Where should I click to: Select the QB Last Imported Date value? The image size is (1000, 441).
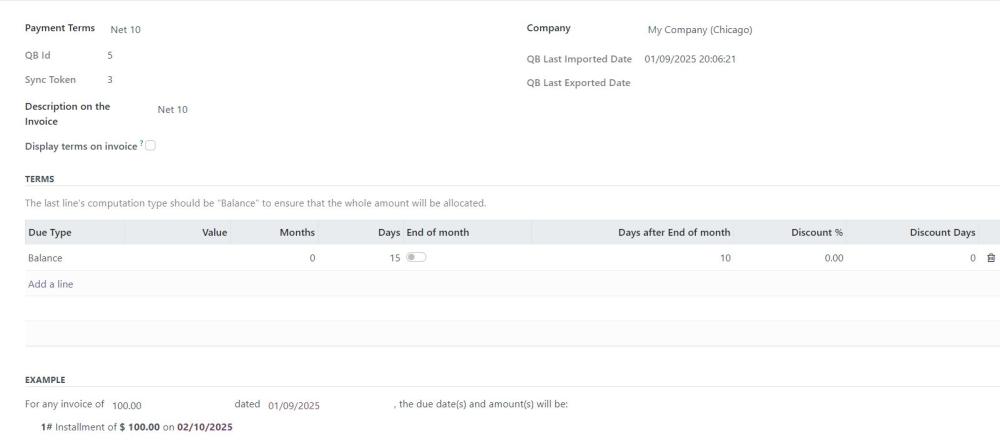pos(690,59)
